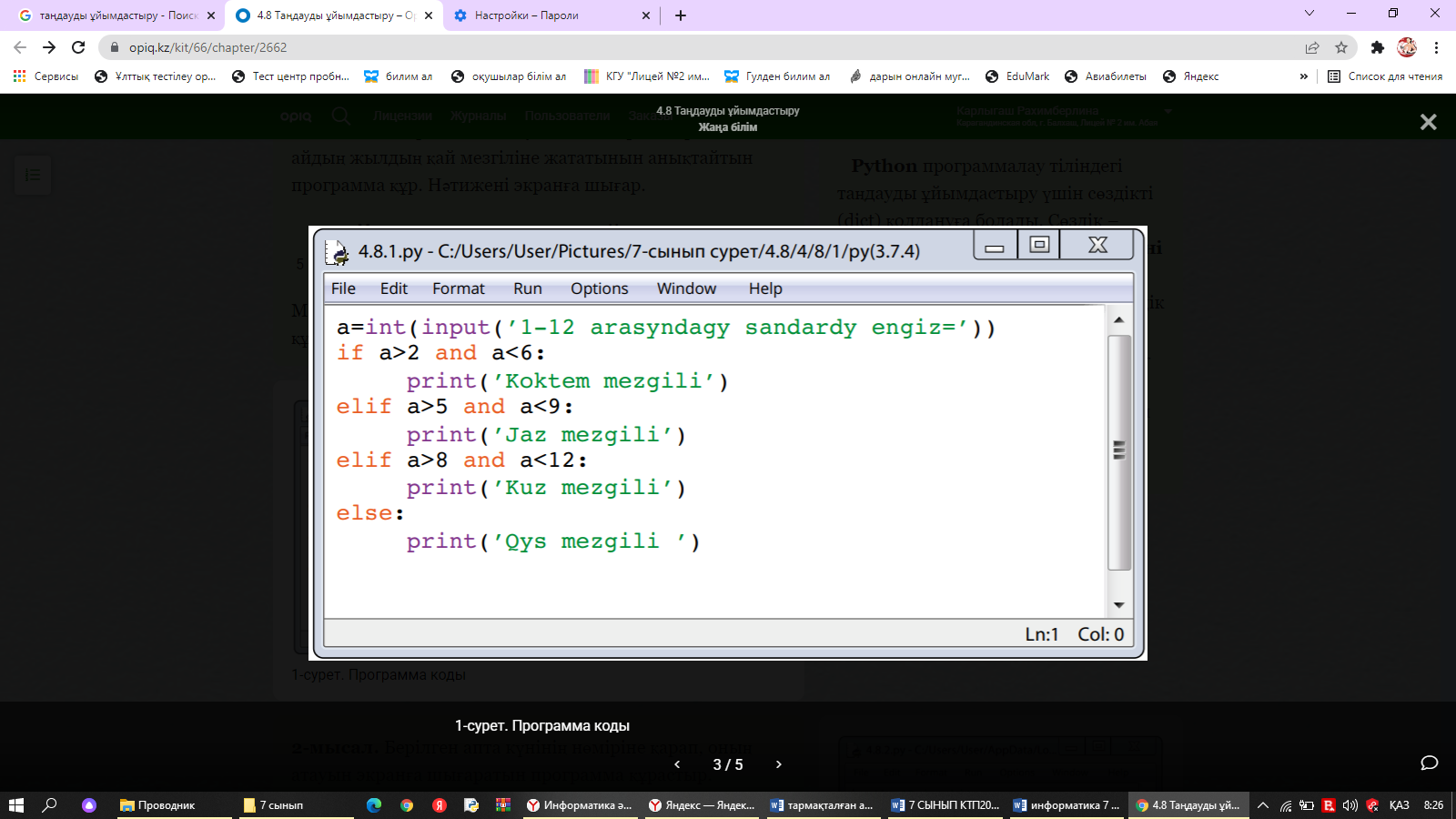Open the Chrome extensions puzzle icon
This screenshot has width=1456, height=819.
[x=1377, y=47]
